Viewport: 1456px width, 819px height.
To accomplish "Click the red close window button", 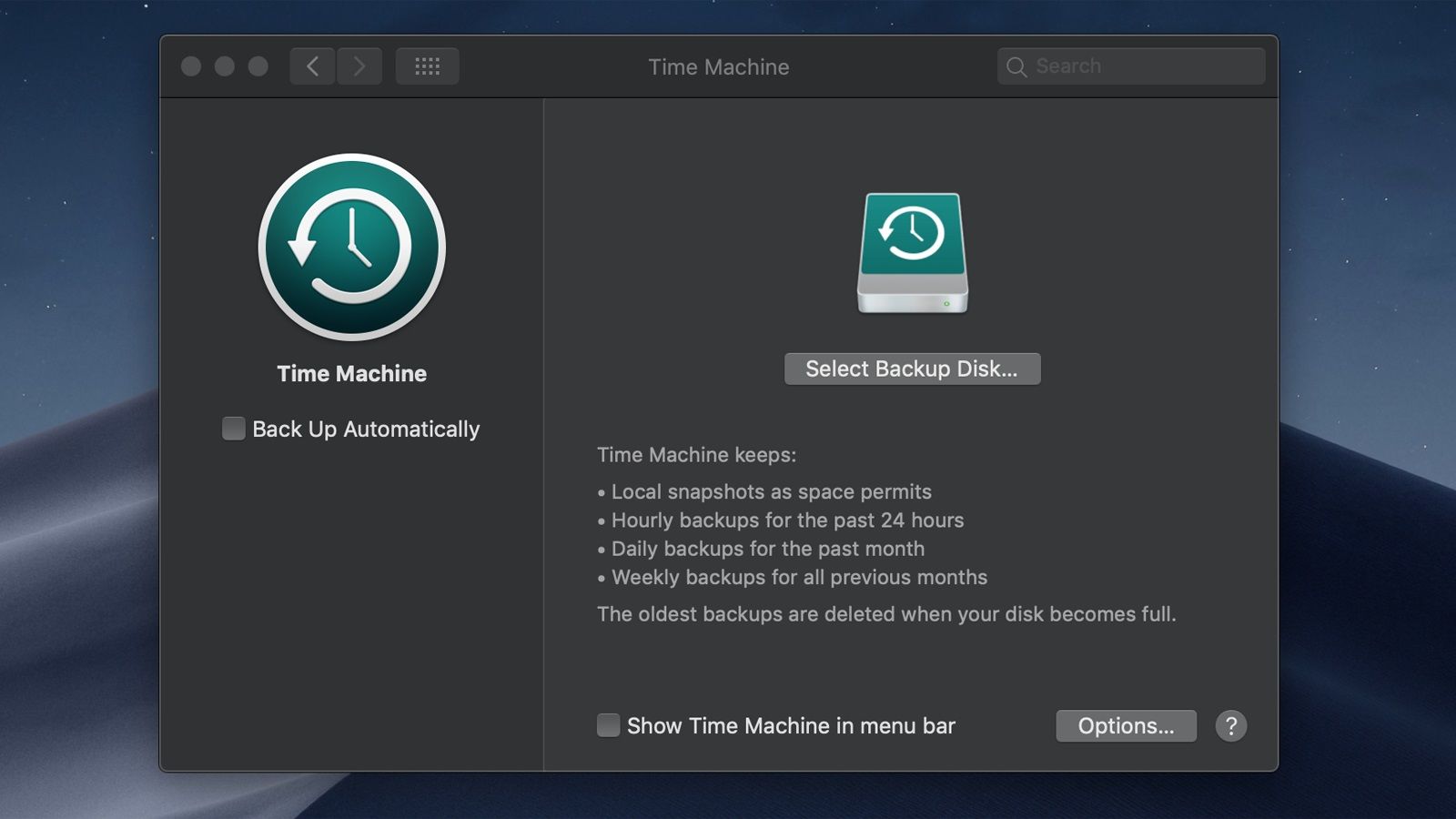I will click(191, 66).
